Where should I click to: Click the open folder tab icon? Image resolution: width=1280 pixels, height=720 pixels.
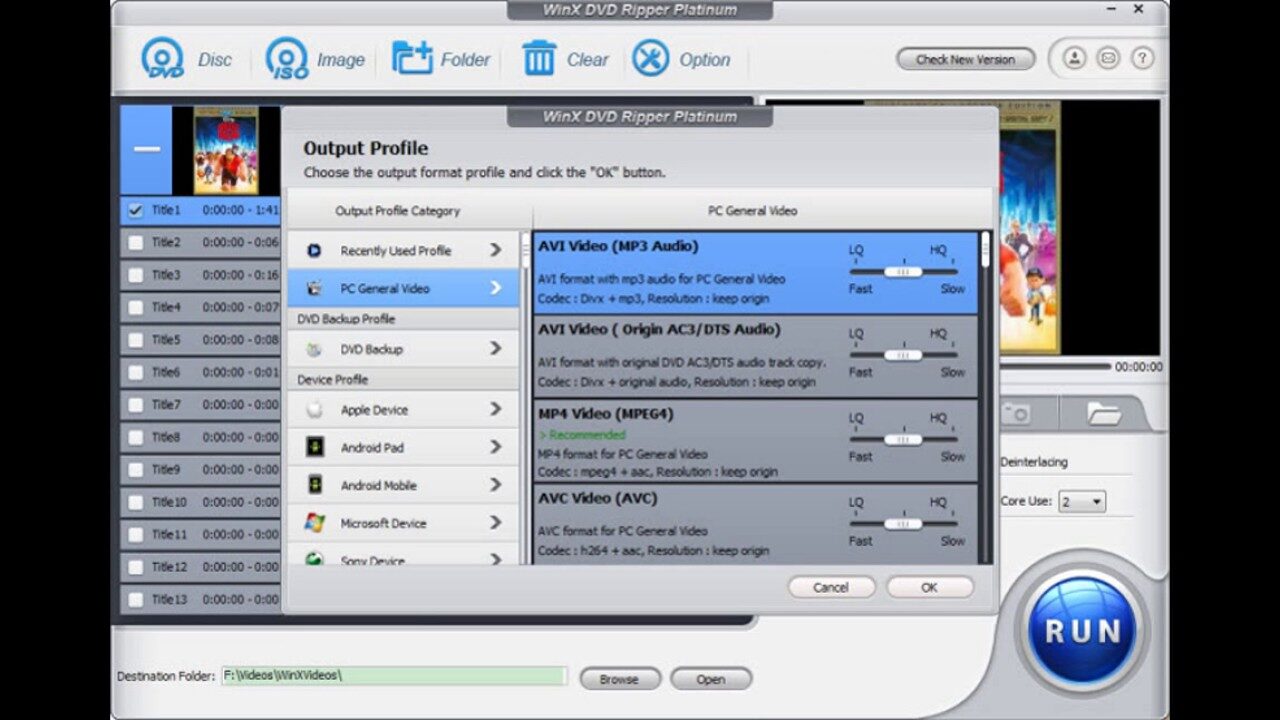point(1103,414)
